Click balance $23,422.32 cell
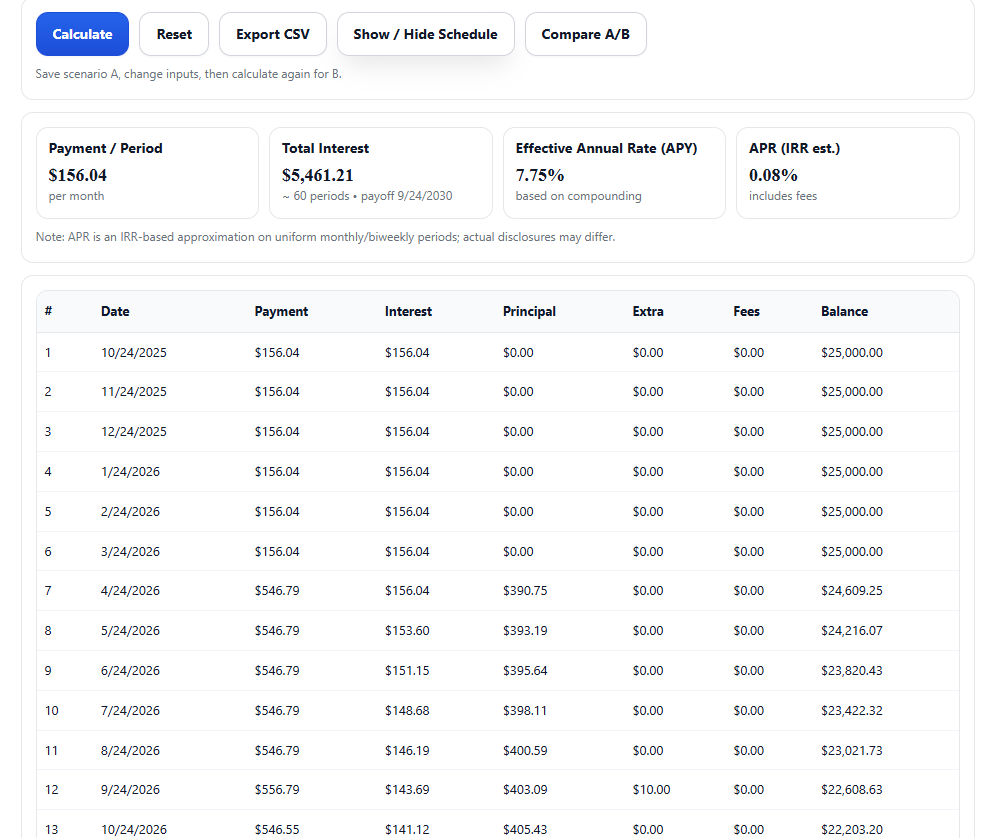993x838 pixels. 852,710
